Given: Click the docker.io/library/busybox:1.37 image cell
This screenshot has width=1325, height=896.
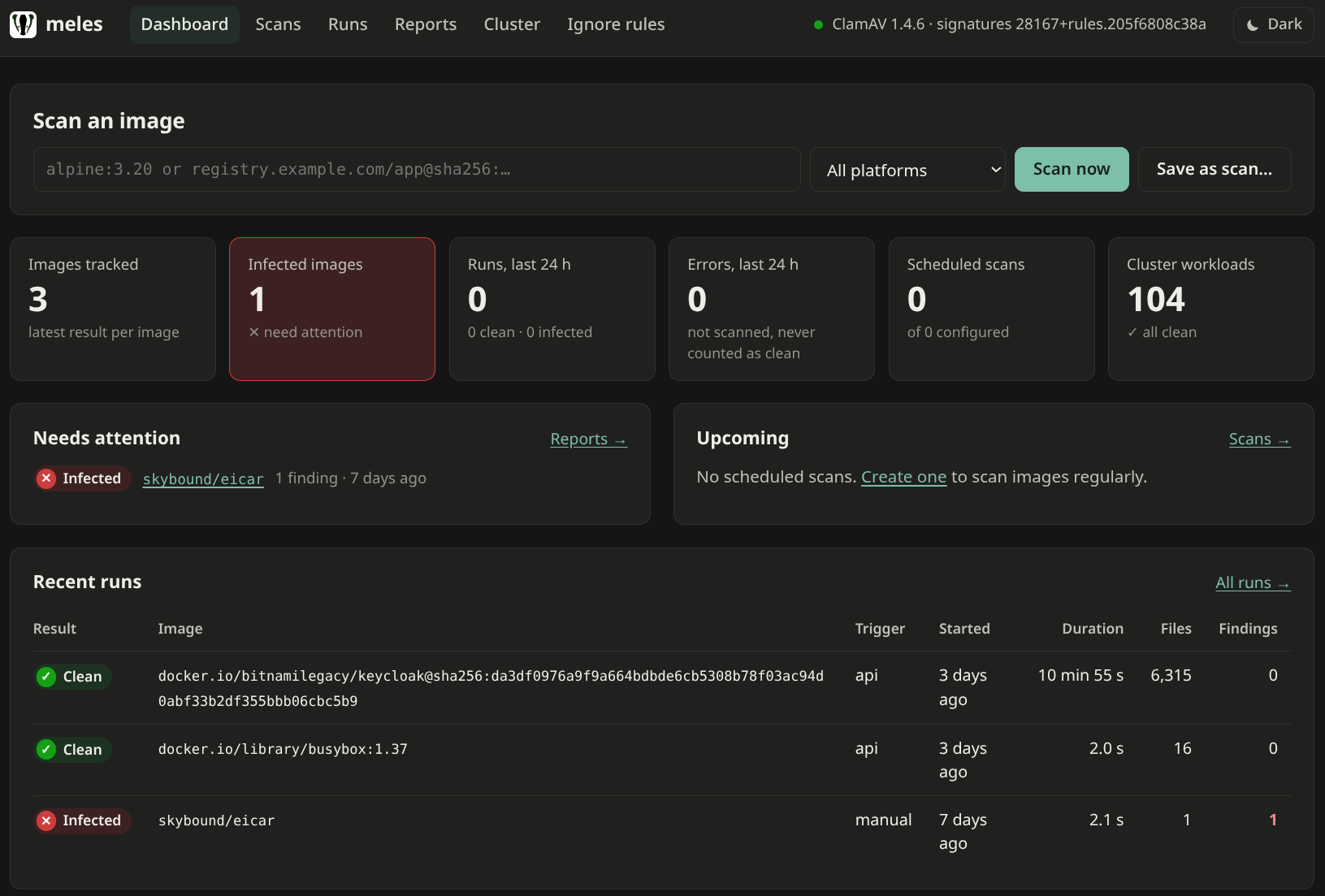Looking at the screenshot, I should [x=283, y=749].
